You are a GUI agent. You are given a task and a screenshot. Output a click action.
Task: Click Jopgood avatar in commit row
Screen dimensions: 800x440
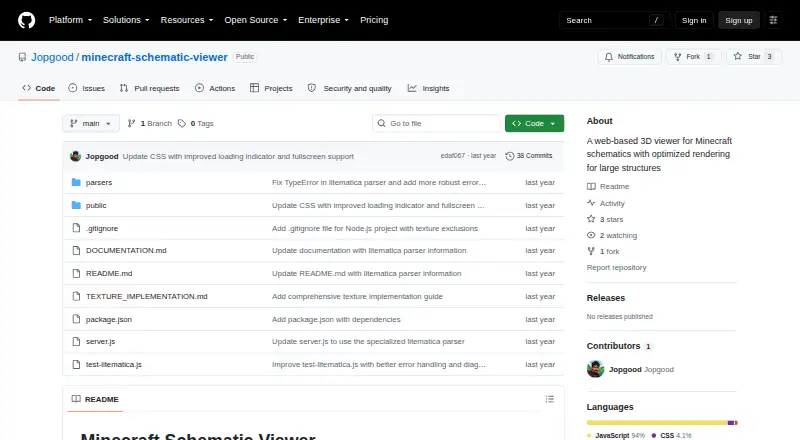coord(76,156)
